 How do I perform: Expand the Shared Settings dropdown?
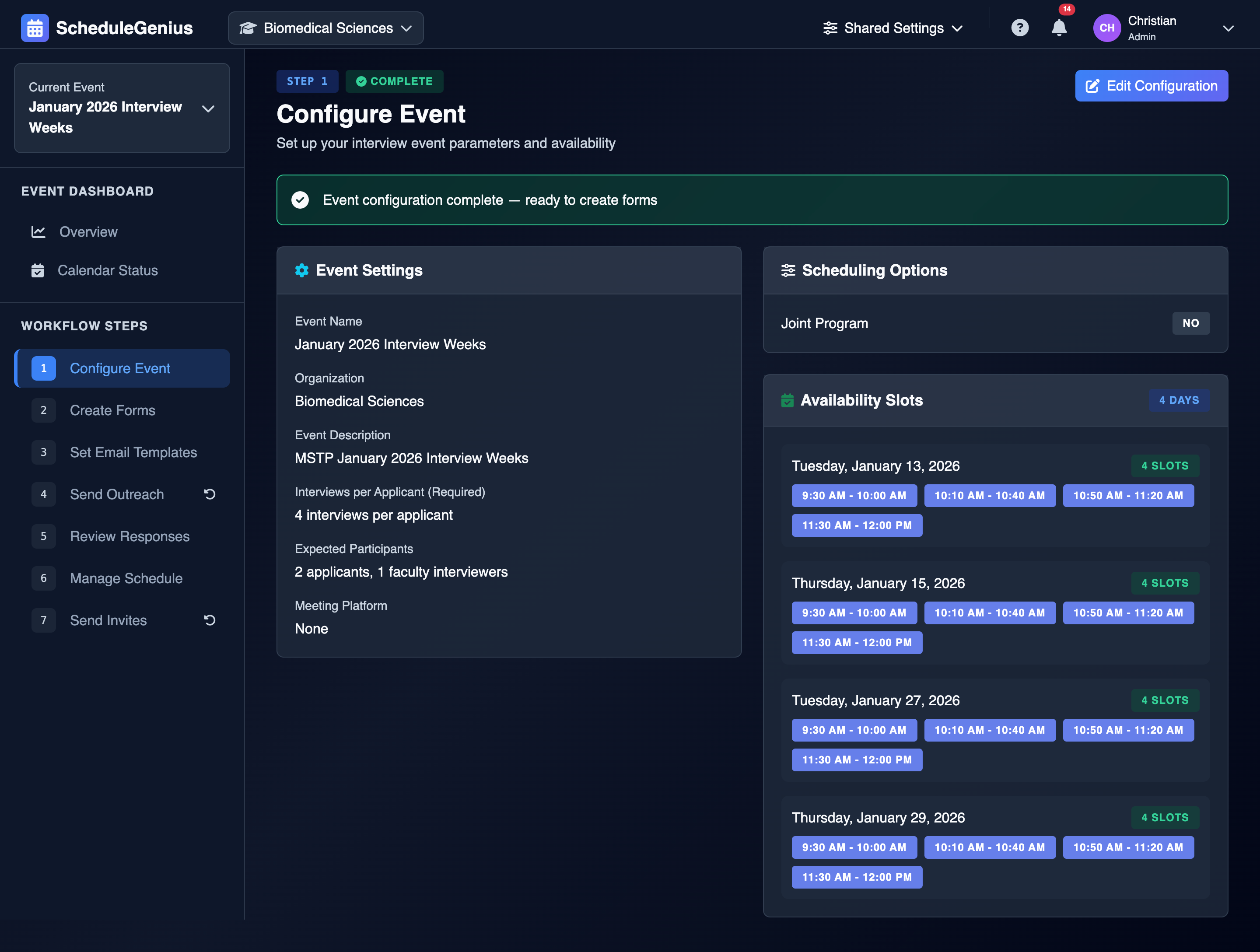(892, 28)
